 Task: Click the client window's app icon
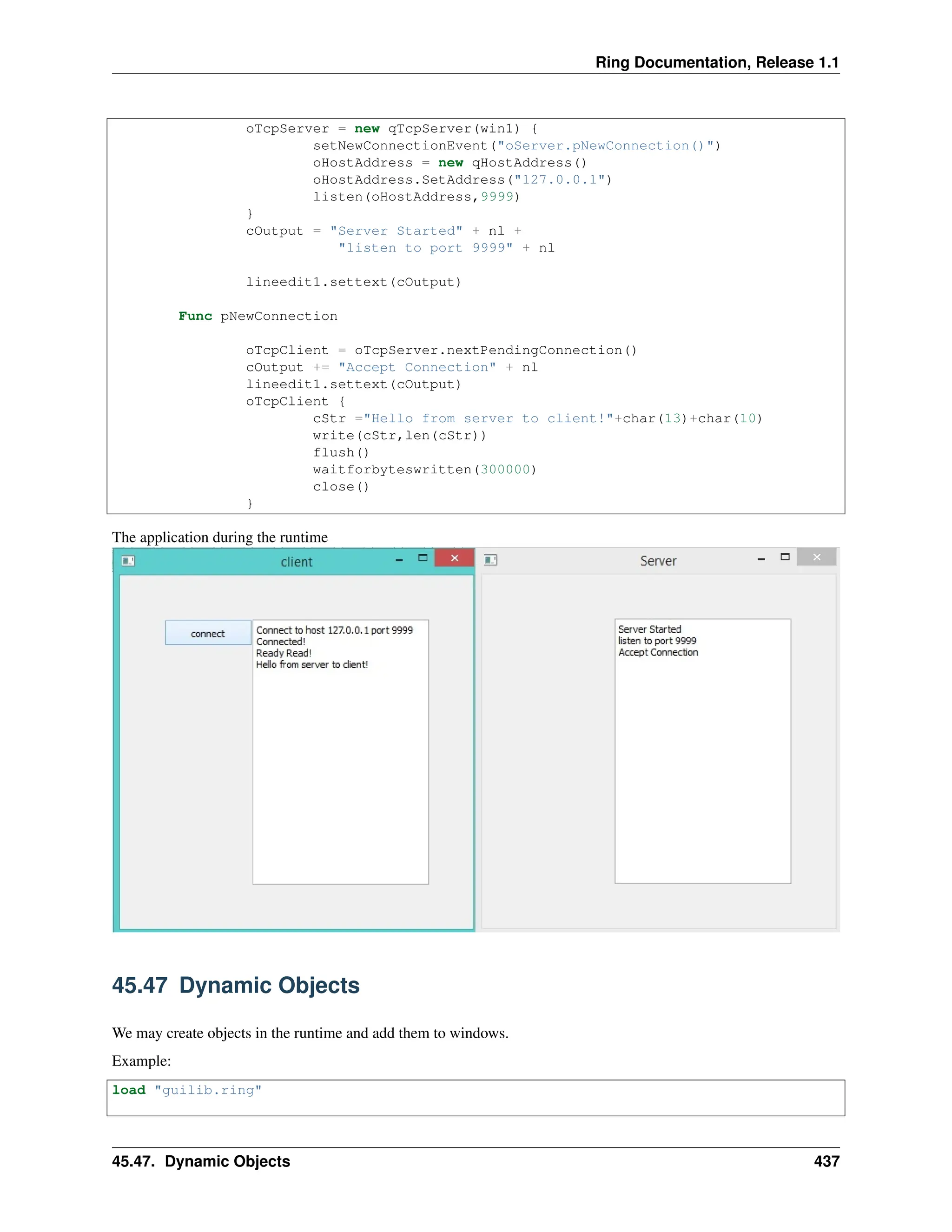click(x=128, y=560)
